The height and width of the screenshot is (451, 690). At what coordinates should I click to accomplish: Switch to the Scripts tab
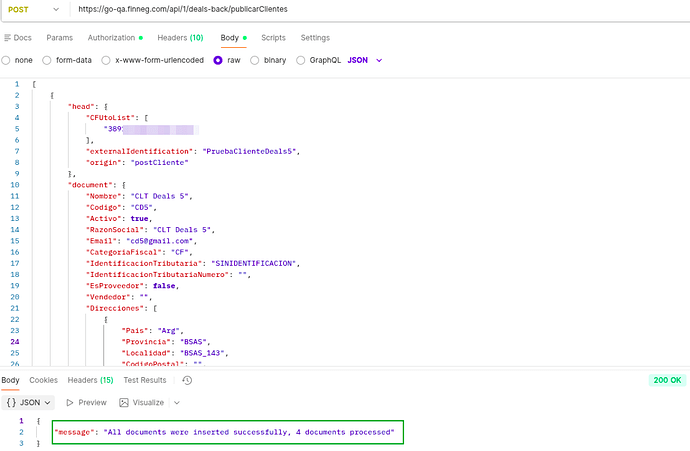273,38
